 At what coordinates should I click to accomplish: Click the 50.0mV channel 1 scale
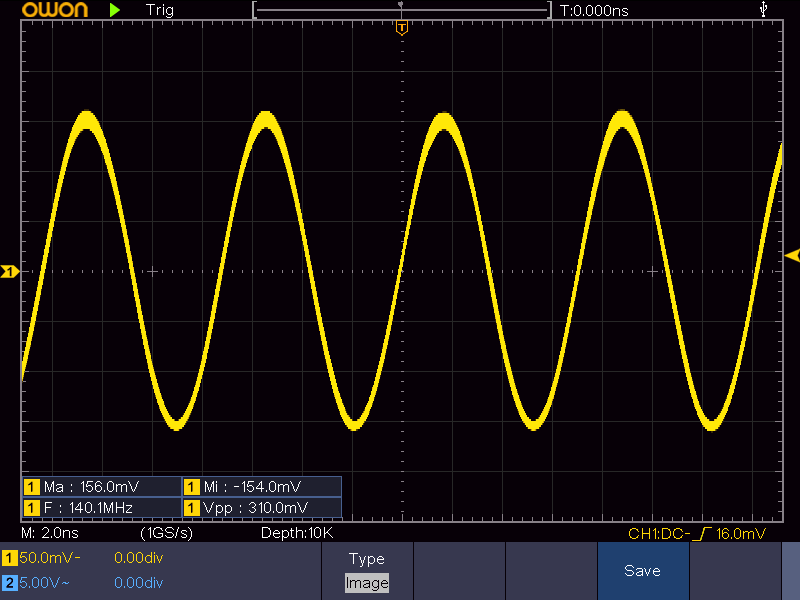coord(49,558)
